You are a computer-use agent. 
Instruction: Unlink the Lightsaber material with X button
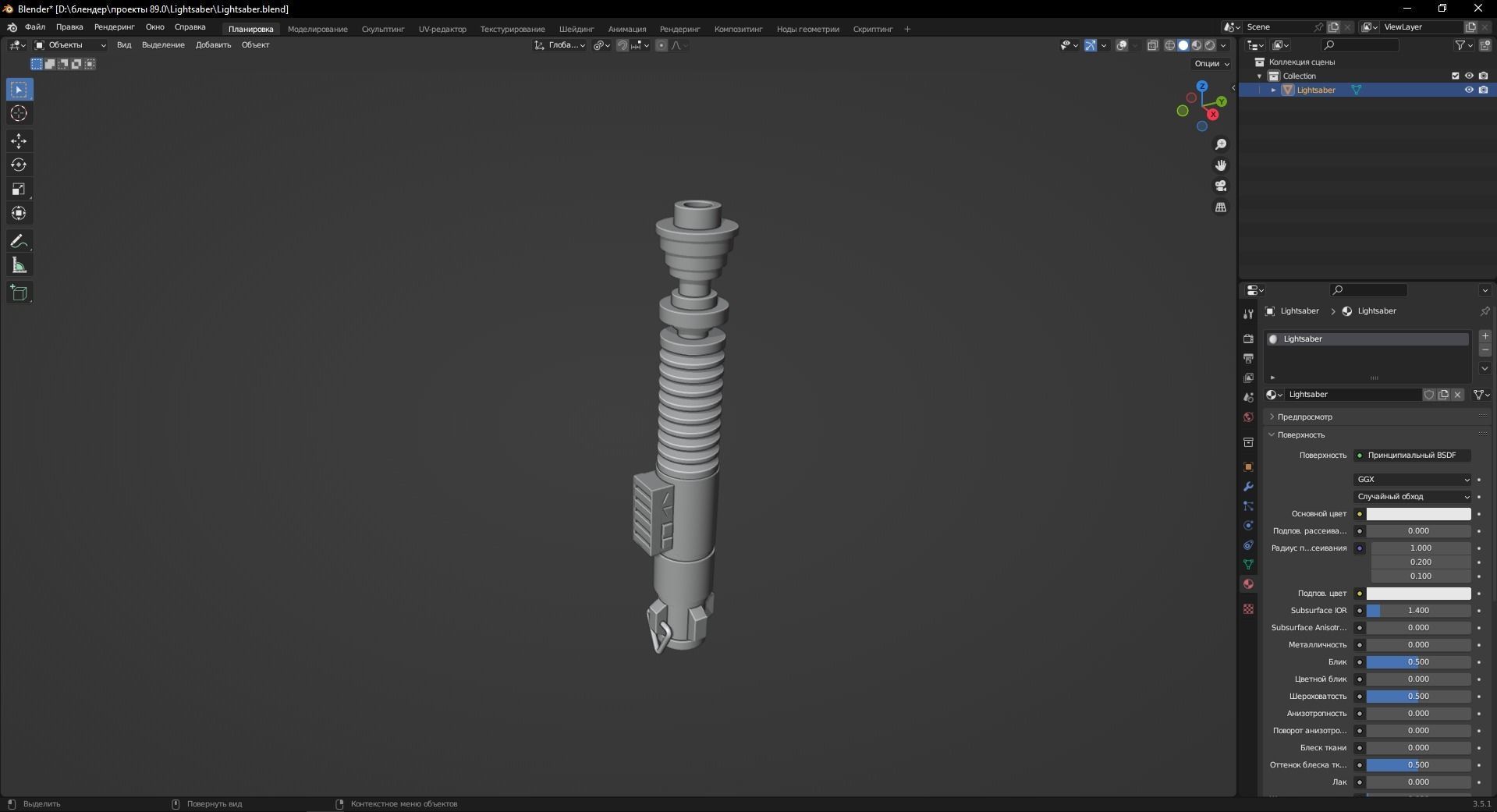1457,395
